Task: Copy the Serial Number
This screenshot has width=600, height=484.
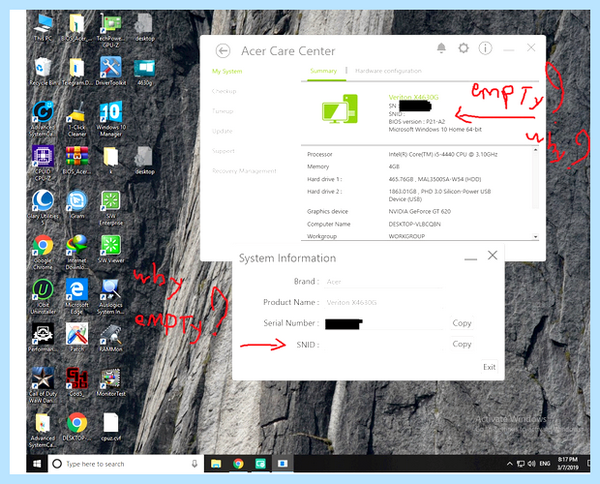Action: click(x=461, y=323)
